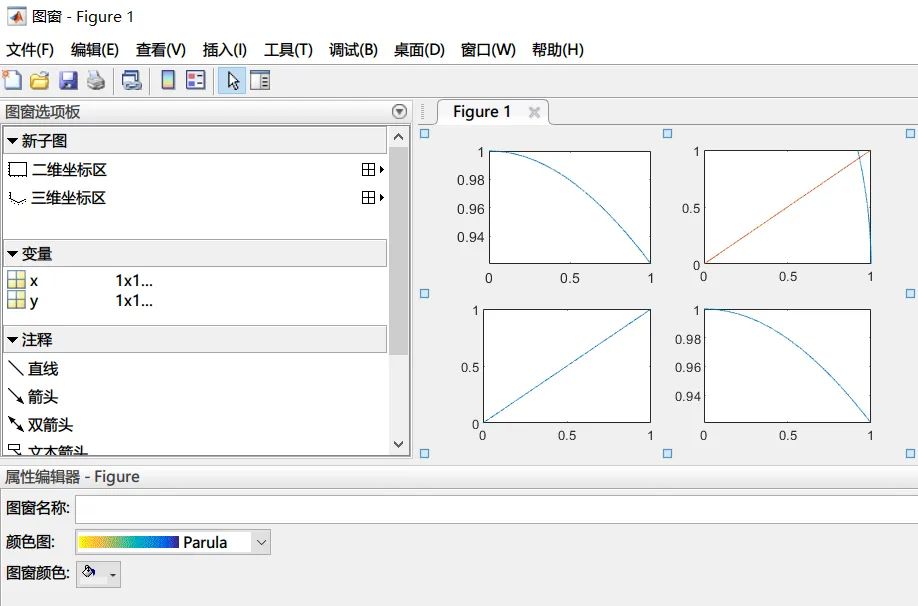This screenshot has width=918, height=606.
Task: Open the Parula colormap dropdown
Action: 261,542
